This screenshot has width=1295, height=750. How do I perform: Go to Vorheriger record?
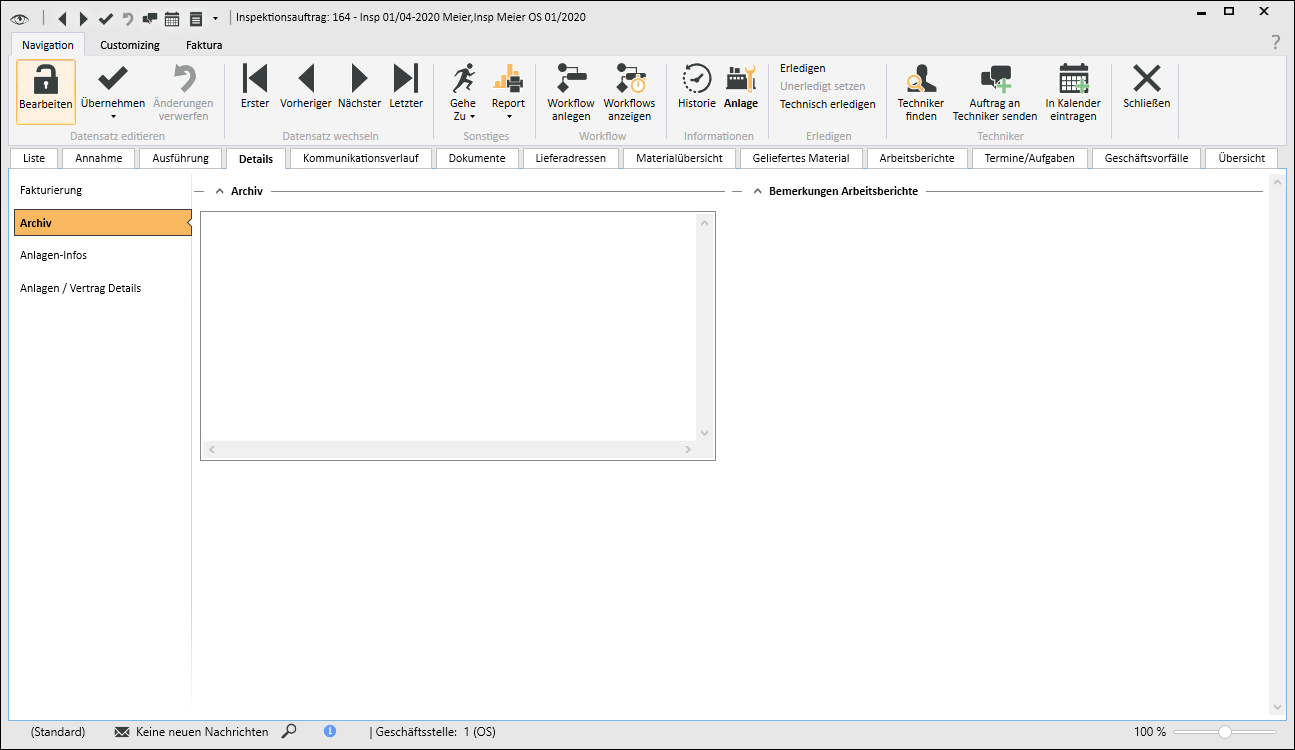pos(306,86)
